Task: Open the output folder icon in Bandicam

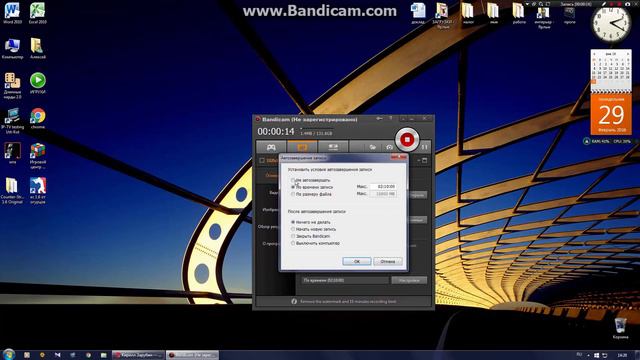Action: point(372,147)
